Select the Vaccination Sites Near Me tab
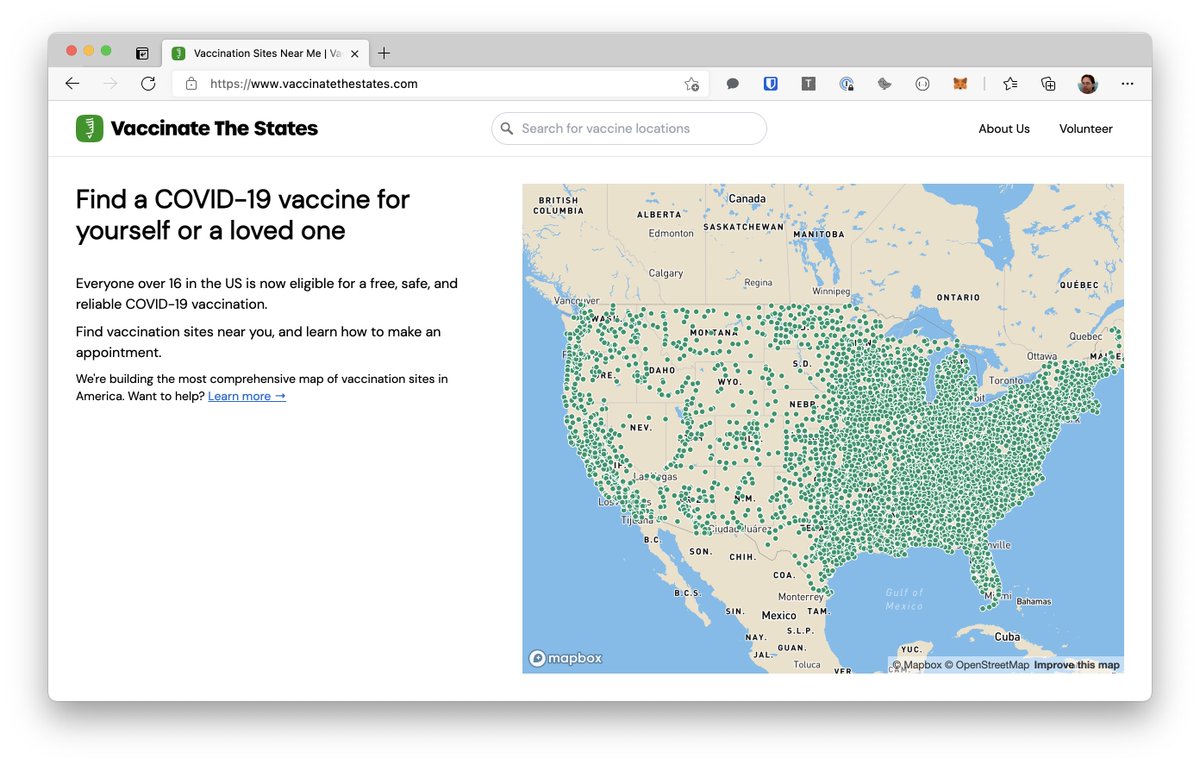The image size is (1200, 765). (x=264, y=53)
